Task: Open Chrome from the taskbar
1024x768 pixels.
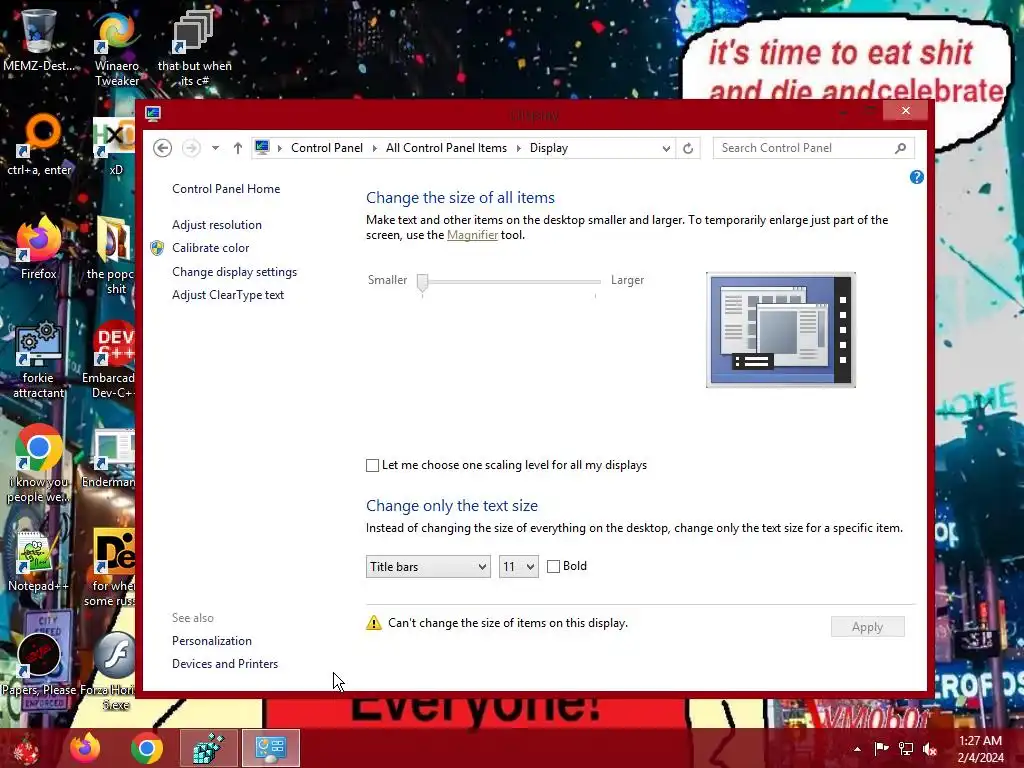Action: pyautogui.click(x=146, y=748)
